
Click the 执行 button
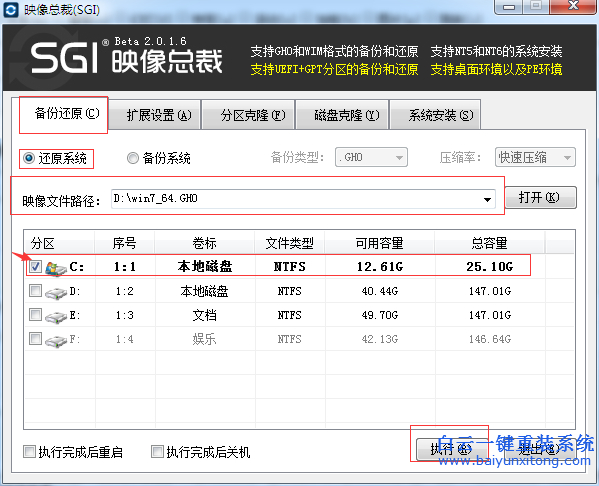[x=451, y=449]
